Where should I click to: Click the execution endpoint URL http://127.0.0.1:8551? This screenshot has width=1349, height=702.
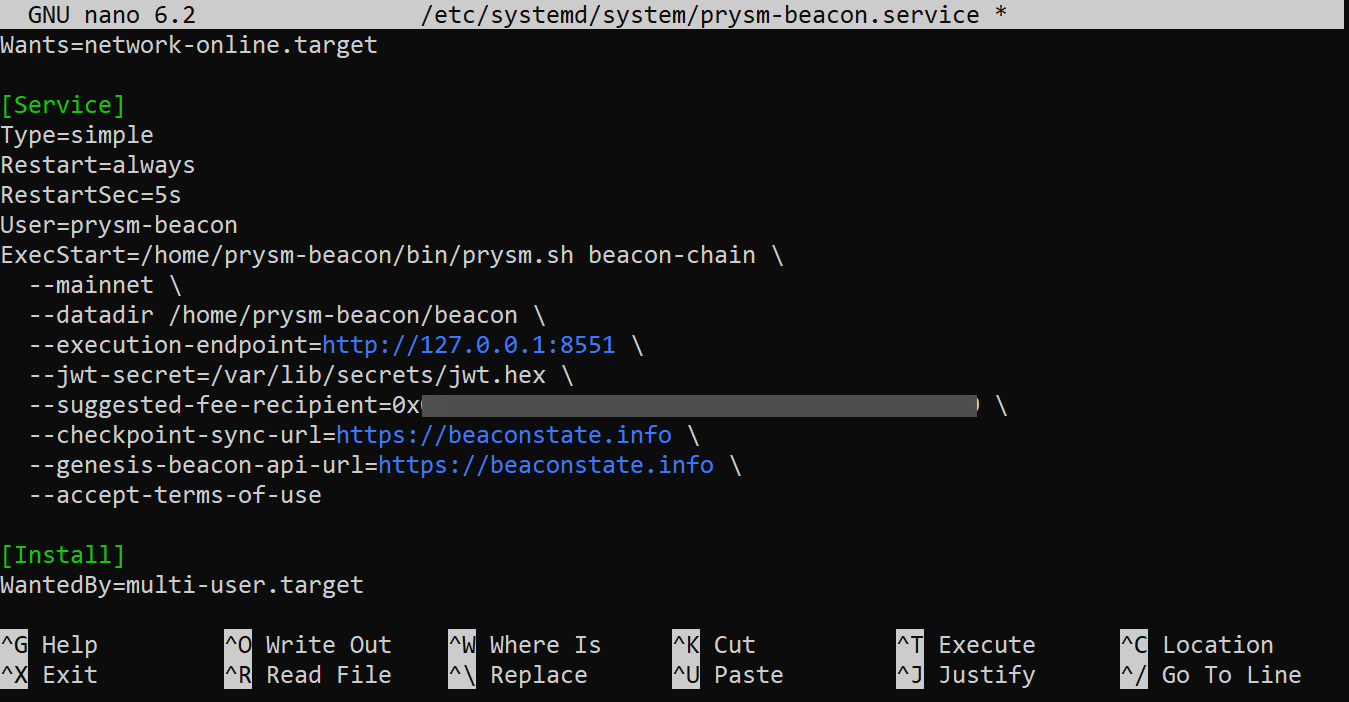click(x=468, y=345)
